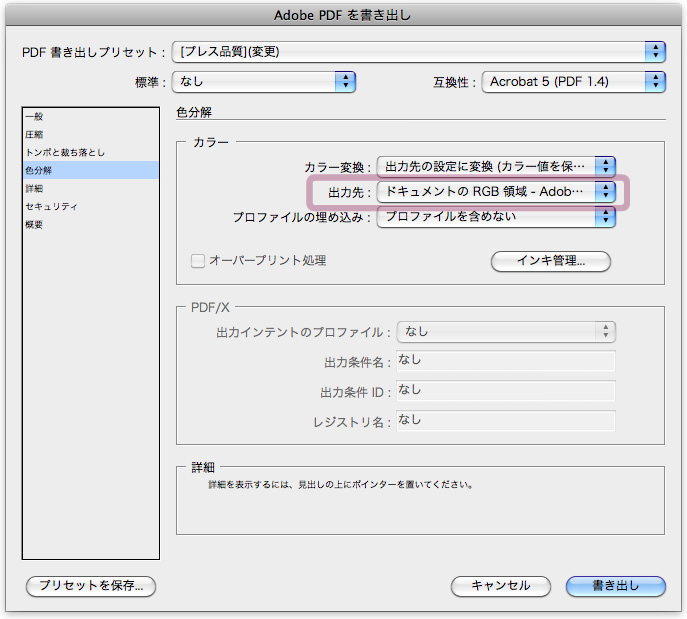Select 色分解 in the category list
Image resolution: width=687 pixels, height=619 pixels.
91,170
